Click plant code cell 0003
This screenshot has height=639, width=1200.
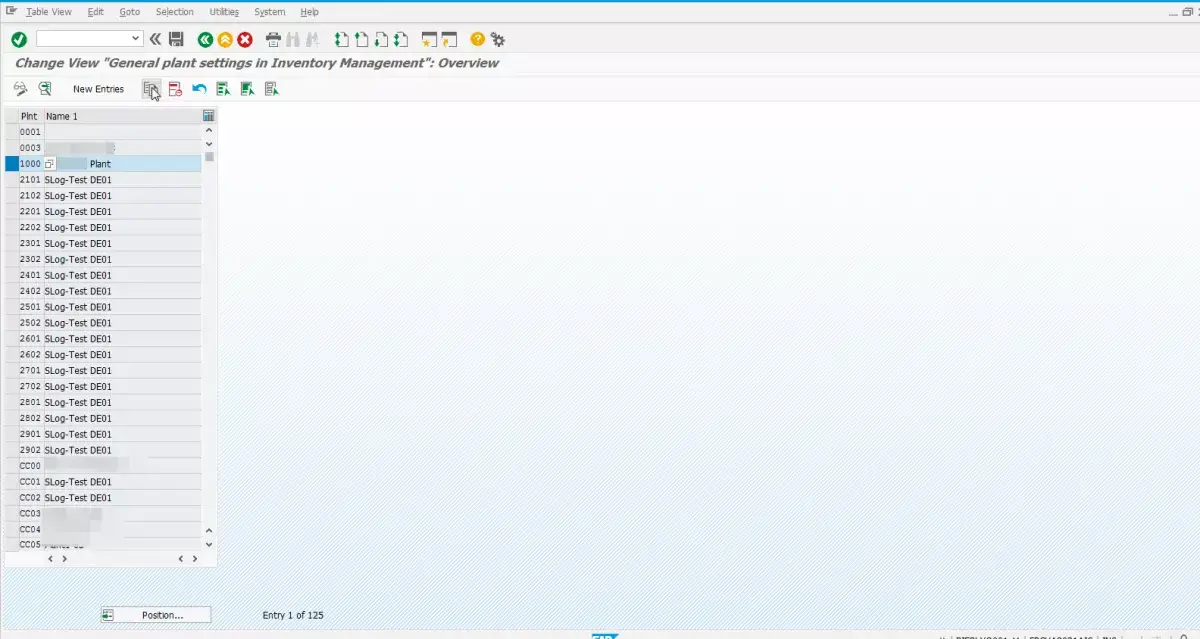pyautogui.click(x=30, y=148)
